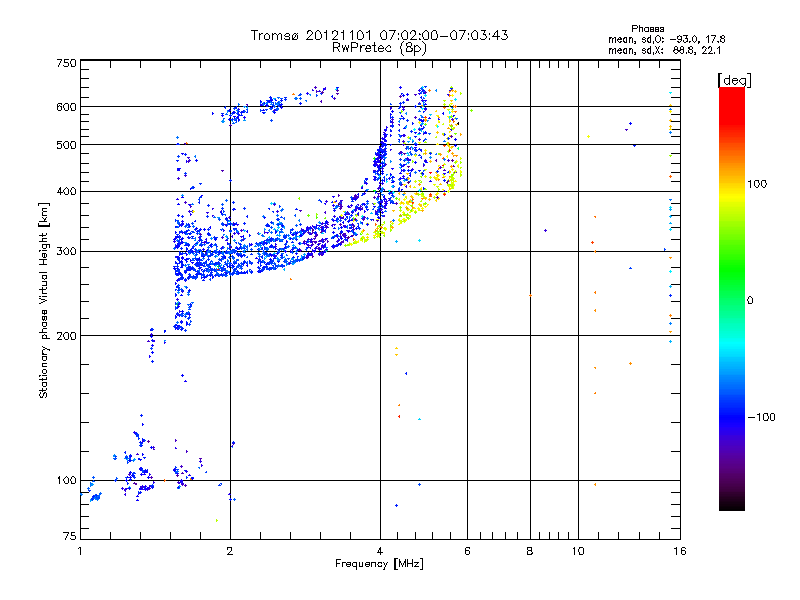This screenshot has width=800, height=600.
Task: Click the x-axis tick label '1'
Action: click(x=80, y=551)
